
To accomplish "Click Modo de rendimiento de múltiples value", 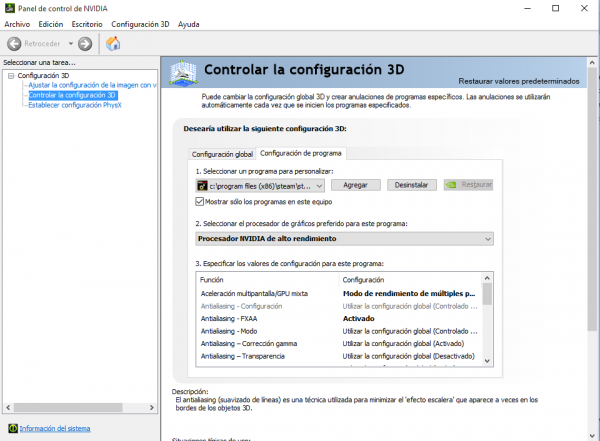I will pos(409,294).
